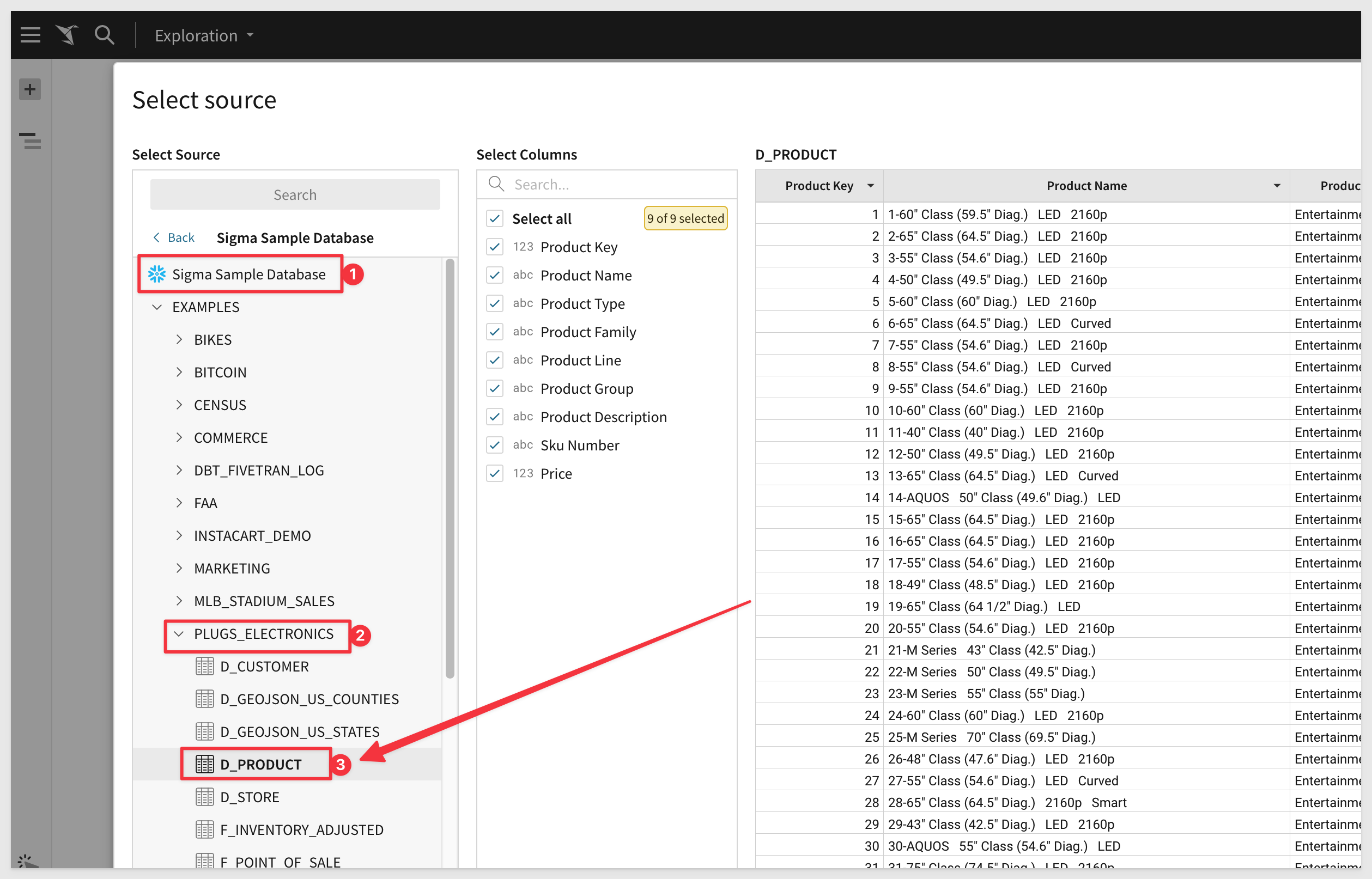The width and height of the screenshot is (1372, 879).
Task: Click the abc type icon for Product Name
Action: coord(523,275)
